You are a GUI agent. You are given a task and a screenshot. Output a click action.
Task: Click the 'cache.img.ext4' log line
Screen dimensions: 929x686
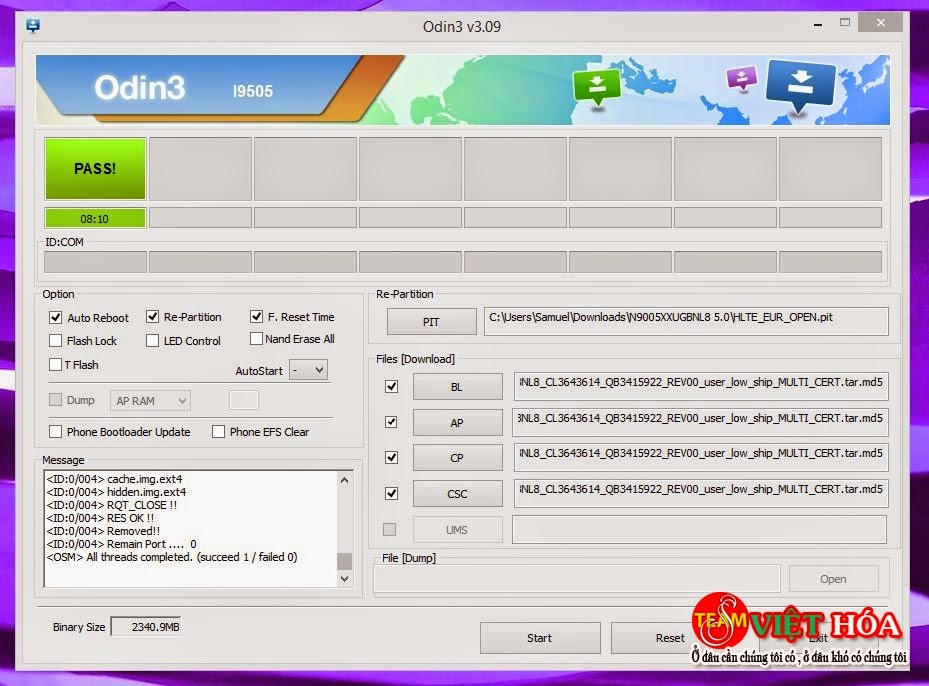point(114,479)
